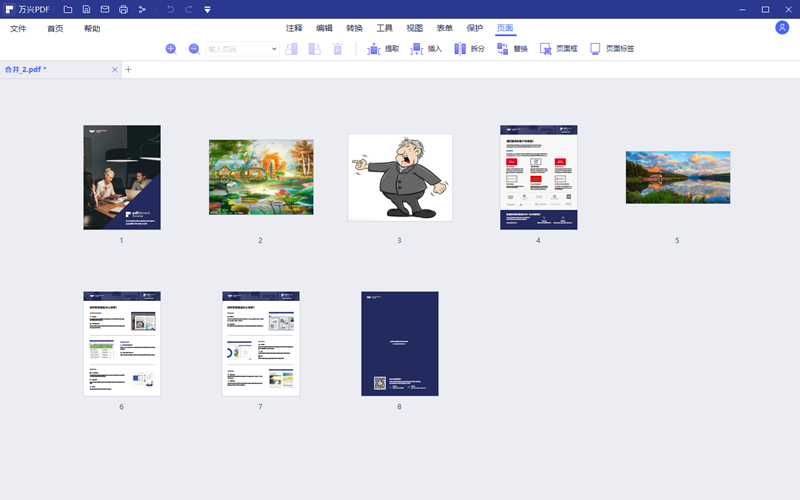The width and height of the screenshot is (800, 500).
Task: Click the zoom out magnifier icon
Action: coord(194,48)
